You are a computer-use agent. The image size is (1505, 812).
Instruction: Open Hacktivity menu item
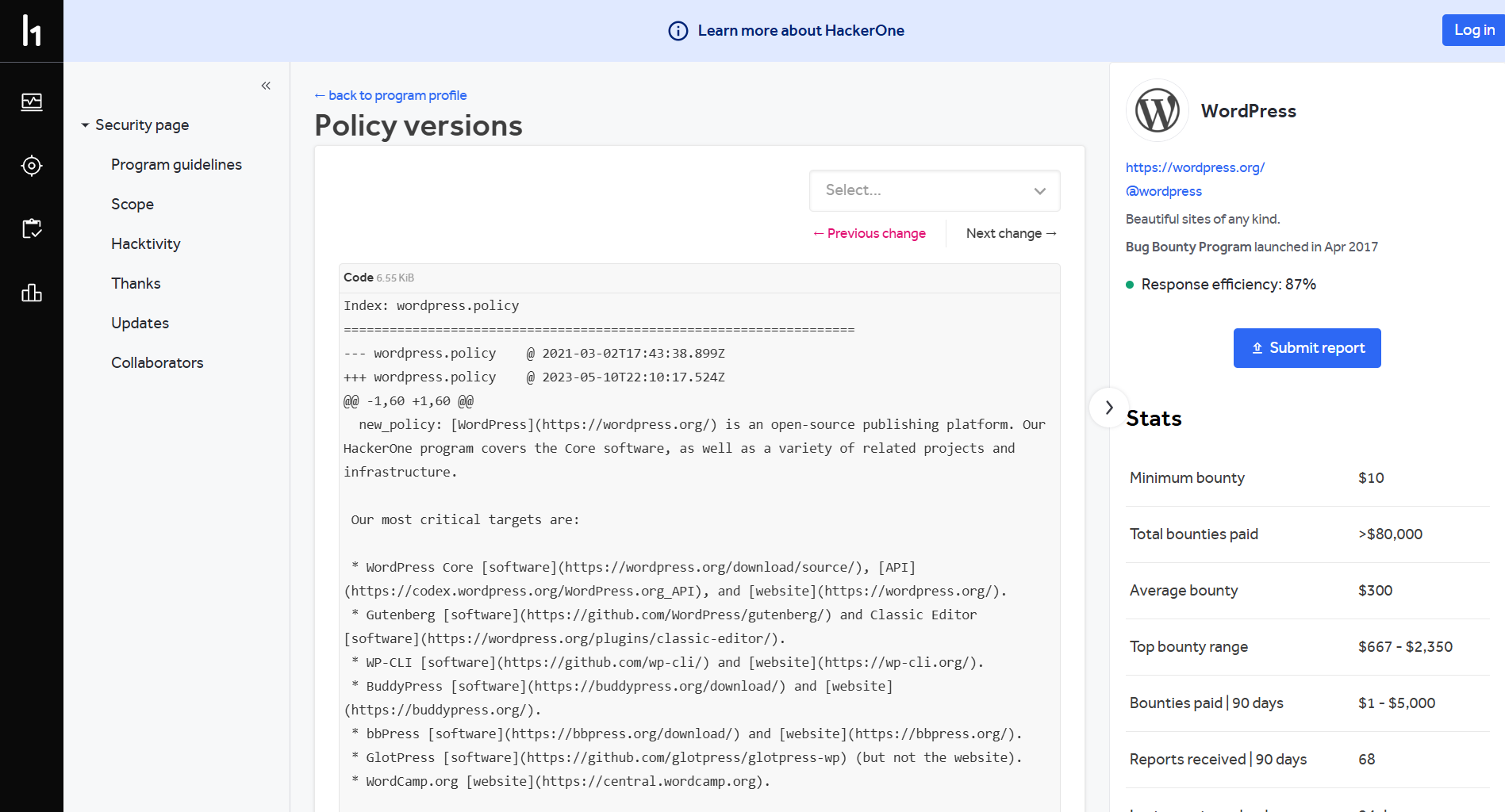click(146, 244)
